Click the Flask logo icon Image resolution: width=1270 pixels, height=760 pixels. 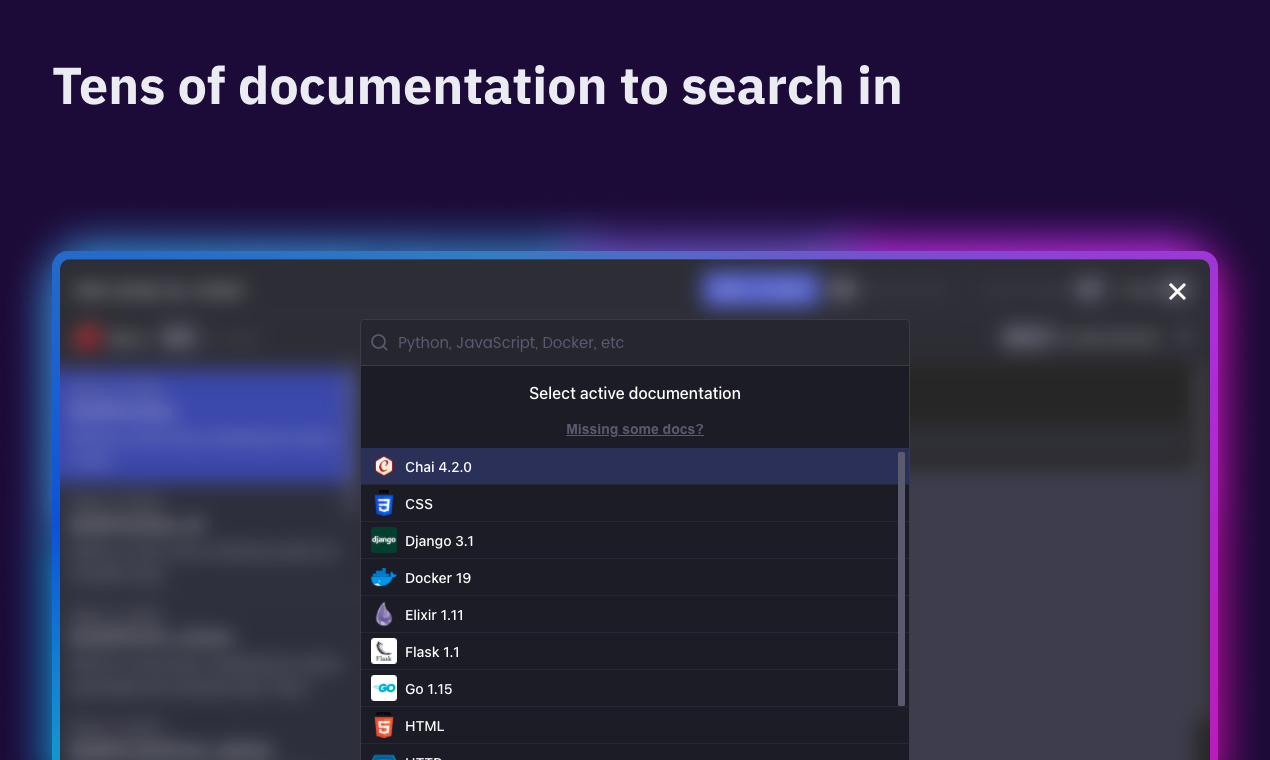(x=384, y=651)
